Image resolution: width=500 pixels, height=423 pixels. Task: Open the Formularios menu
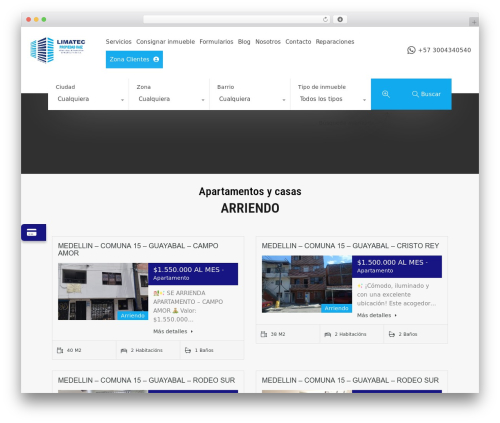point(216,42)
